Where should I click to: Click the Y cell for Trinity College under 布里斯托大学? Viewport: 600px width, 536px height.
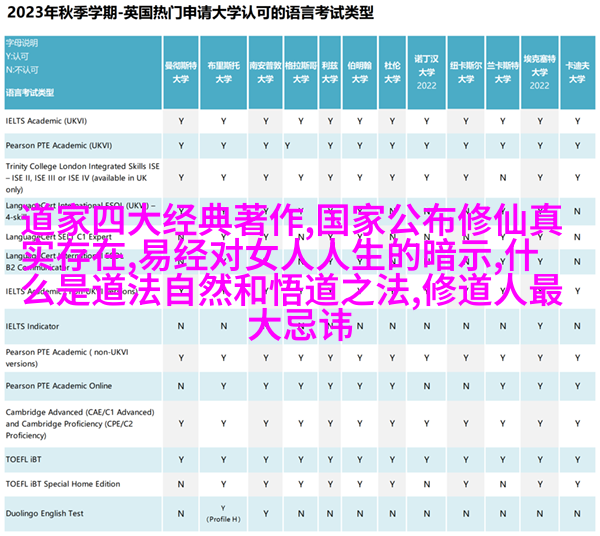(x=223, y=178)
